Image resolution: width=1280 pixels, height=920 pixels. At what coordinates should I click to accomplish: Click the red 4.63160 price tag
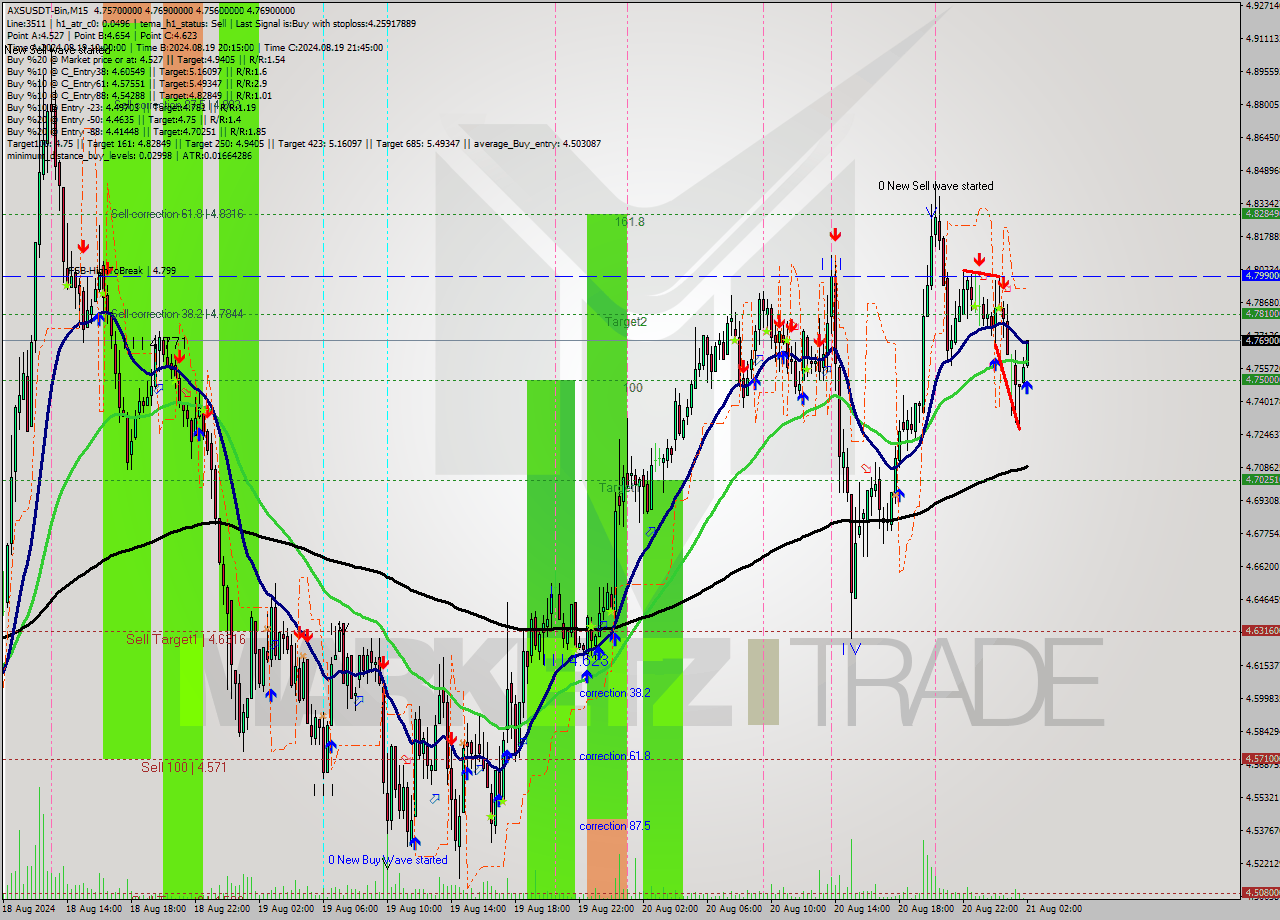pyautogui.click(x=1261, y=630)
